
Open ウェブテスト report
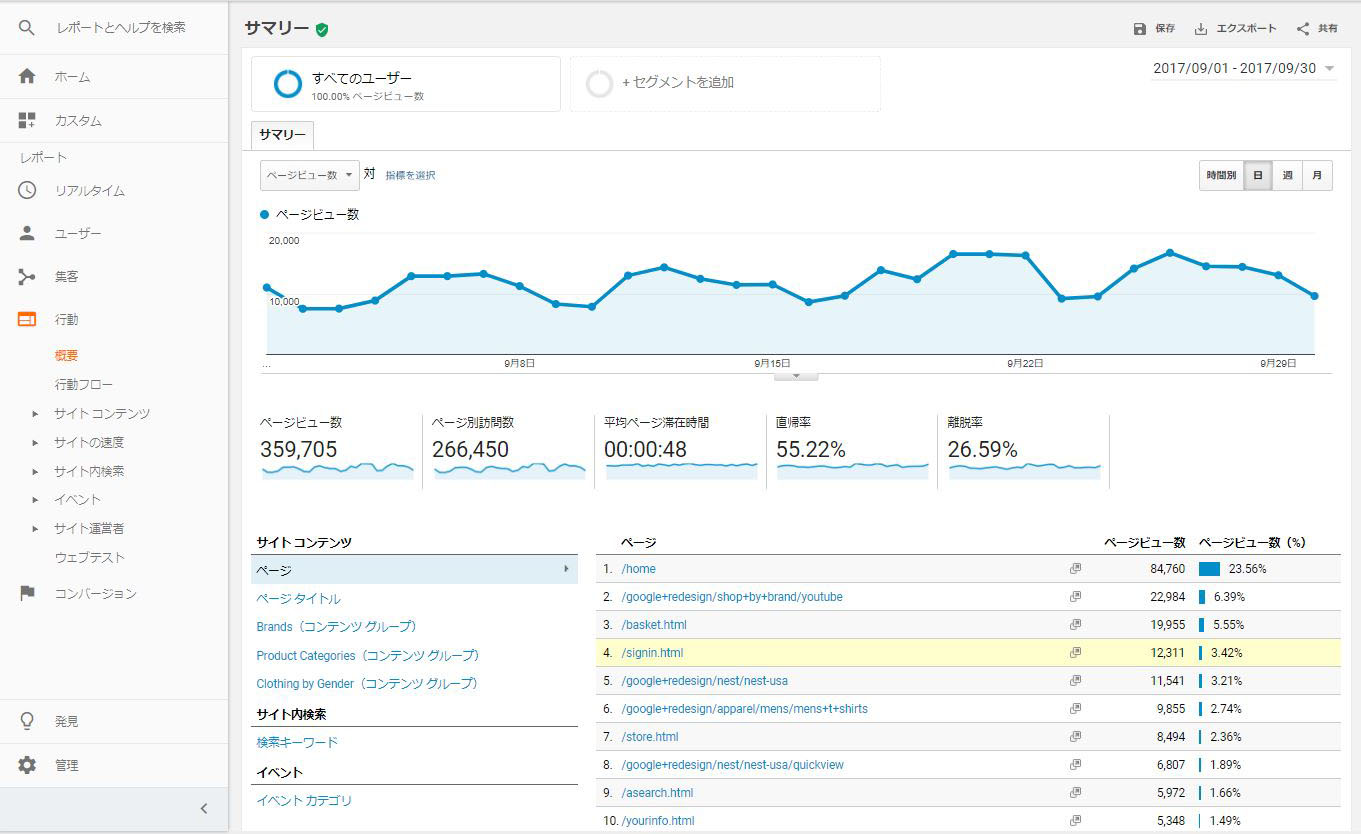coord(90,557)
